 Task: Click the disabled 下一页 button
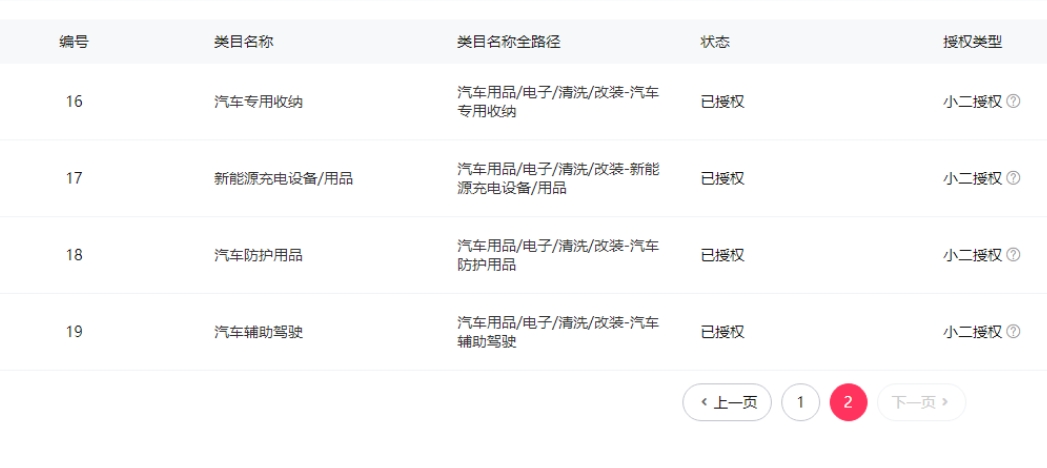tap(921, 402)
